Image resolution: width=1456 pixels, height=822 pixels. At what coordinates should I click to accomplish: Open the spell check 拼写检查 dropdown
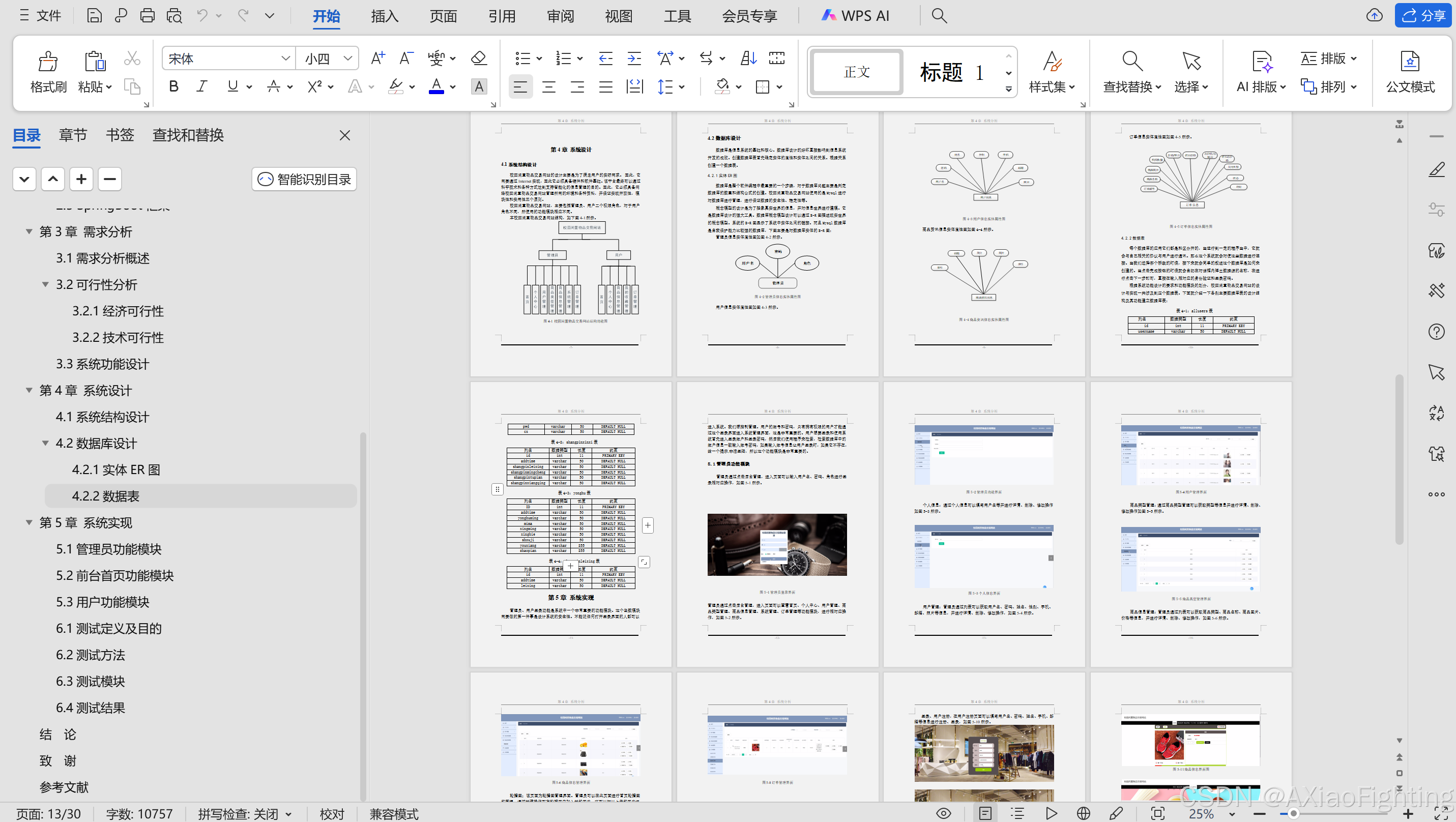pyautogui.click(x=288, y=814)
